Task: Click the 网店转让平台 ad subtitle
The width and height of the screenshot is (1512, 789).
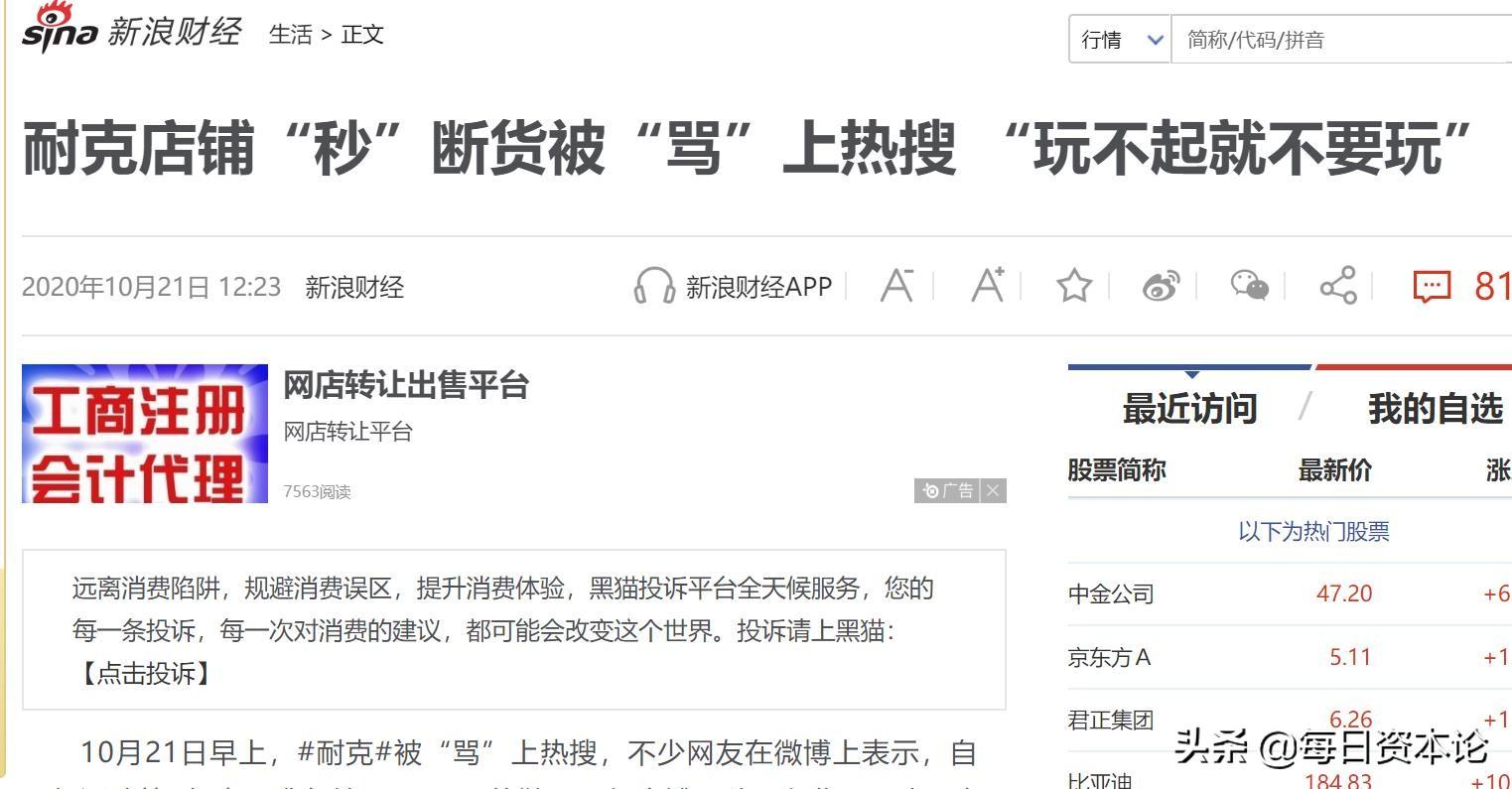Action: pyautogui.click(x=348, y=432)
